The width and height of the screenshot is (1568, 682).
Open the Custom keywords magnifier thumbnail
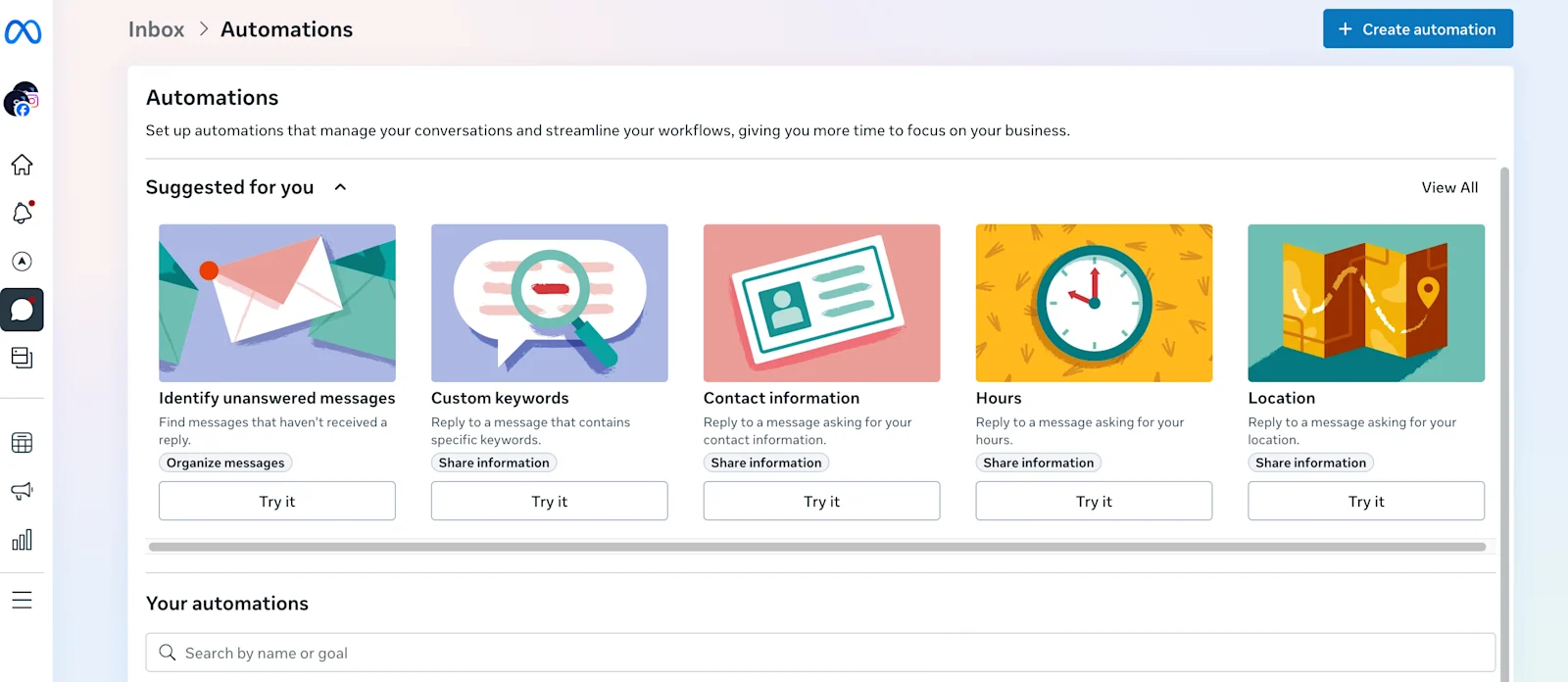[550, 303]
